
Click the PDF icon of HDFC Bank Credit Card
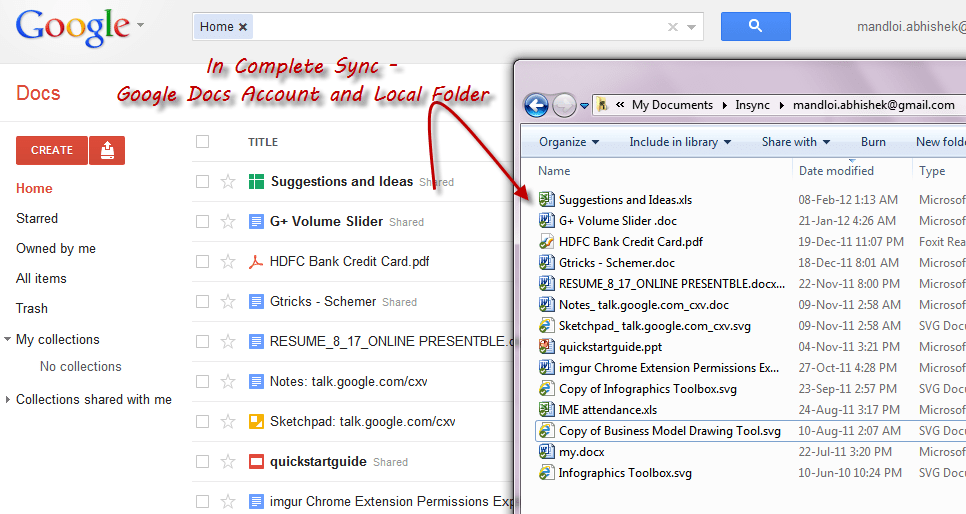pyautogui.click(x=256, y=262)
